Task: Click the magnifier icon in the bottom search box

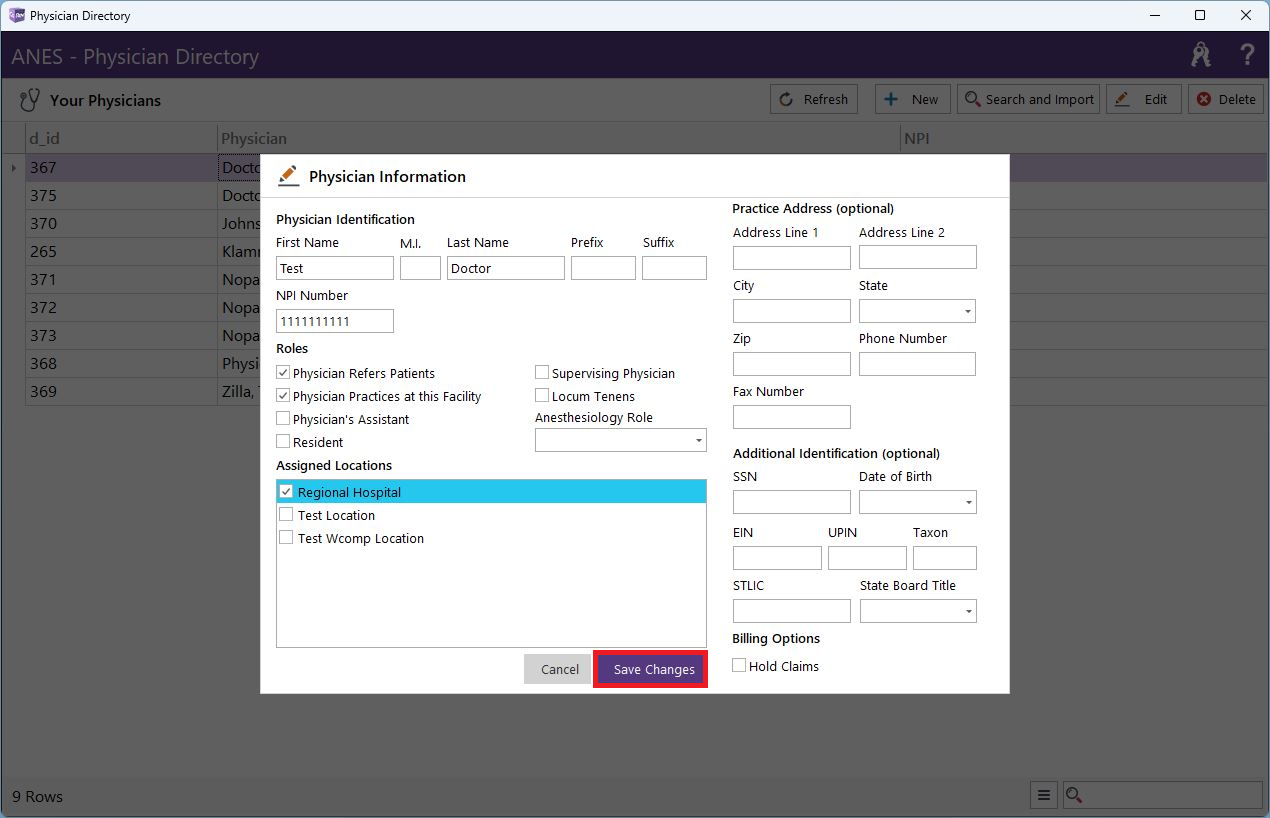Action: point(1075,796)
